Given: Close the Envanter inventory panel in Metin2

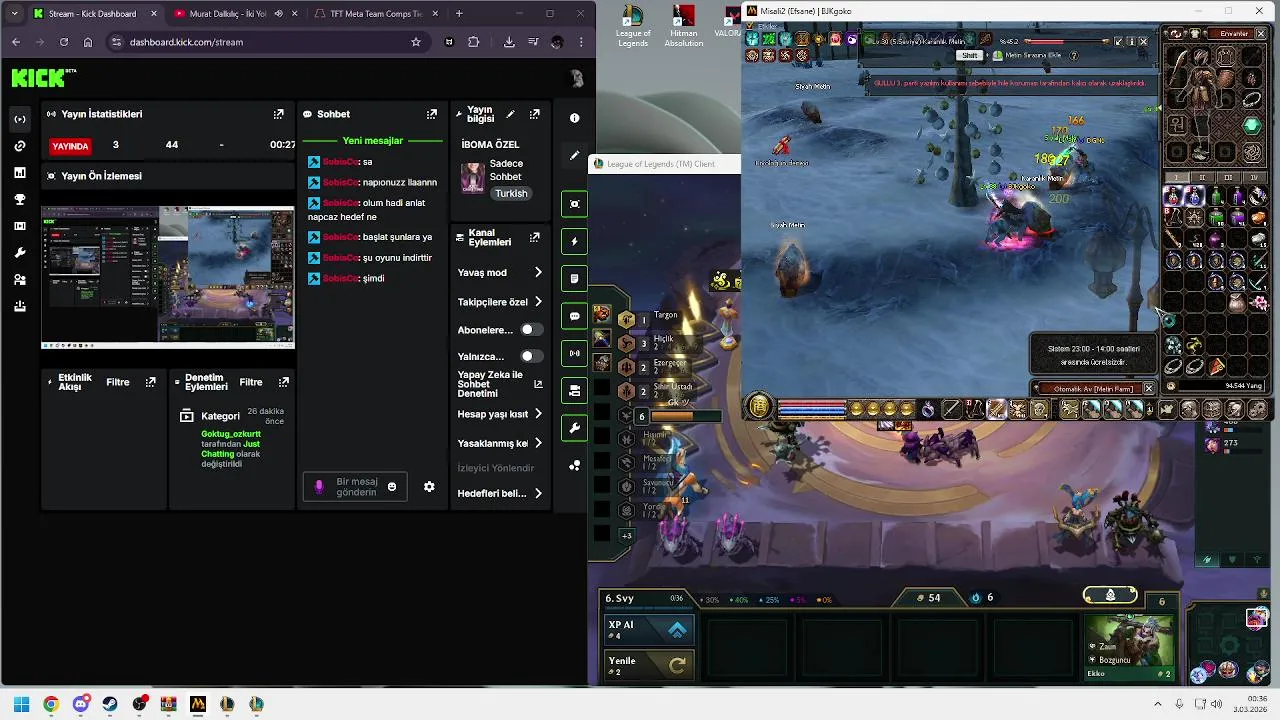Looking at the screenshot, I should click(x=1260, y=33).
